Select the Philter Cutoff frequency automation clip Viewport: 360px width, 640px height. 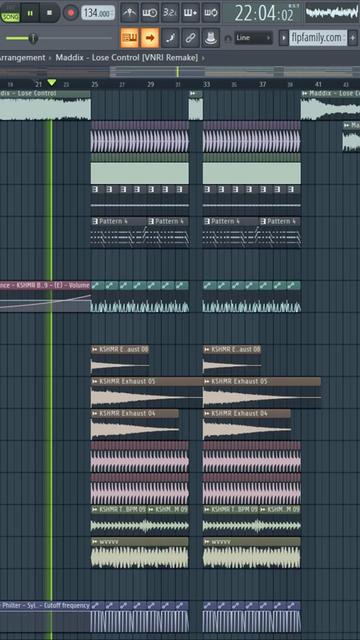pos(45,616)
